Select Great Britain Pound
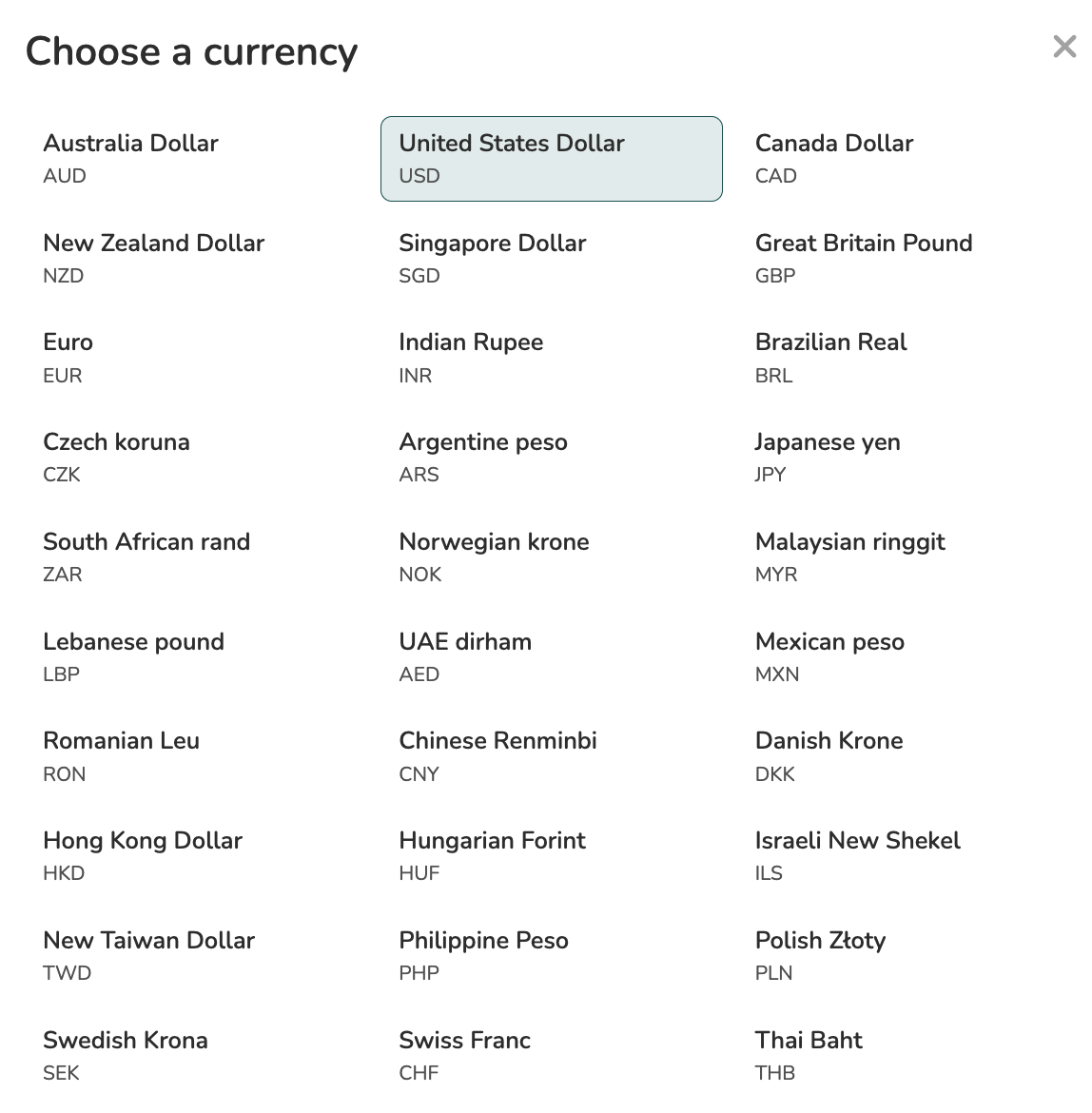The width and height of the screenshot is (1092, 1113). [x=863, y=258]
